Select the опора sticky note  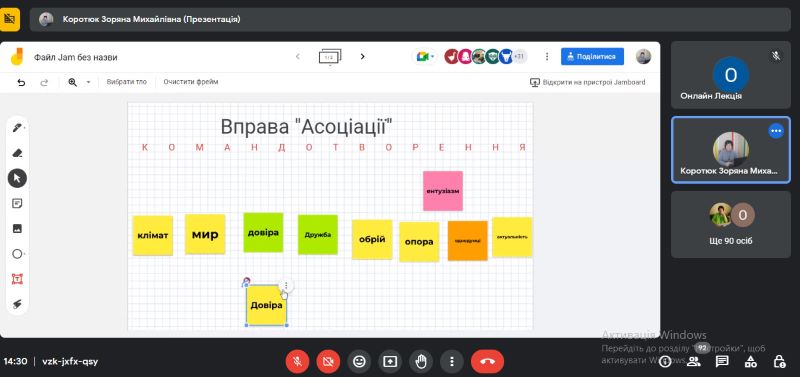click(x=419, y=242)
